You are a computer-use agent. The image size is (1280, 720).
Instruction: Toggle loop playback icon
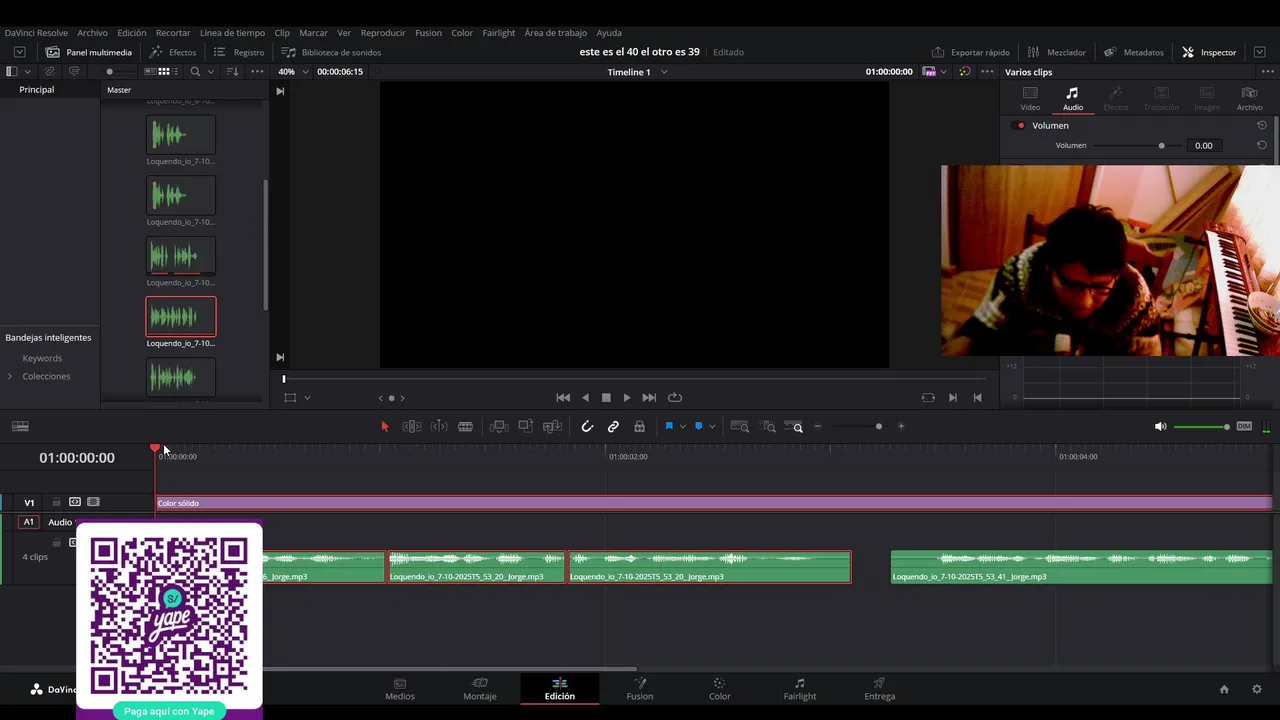pos(675,398)
